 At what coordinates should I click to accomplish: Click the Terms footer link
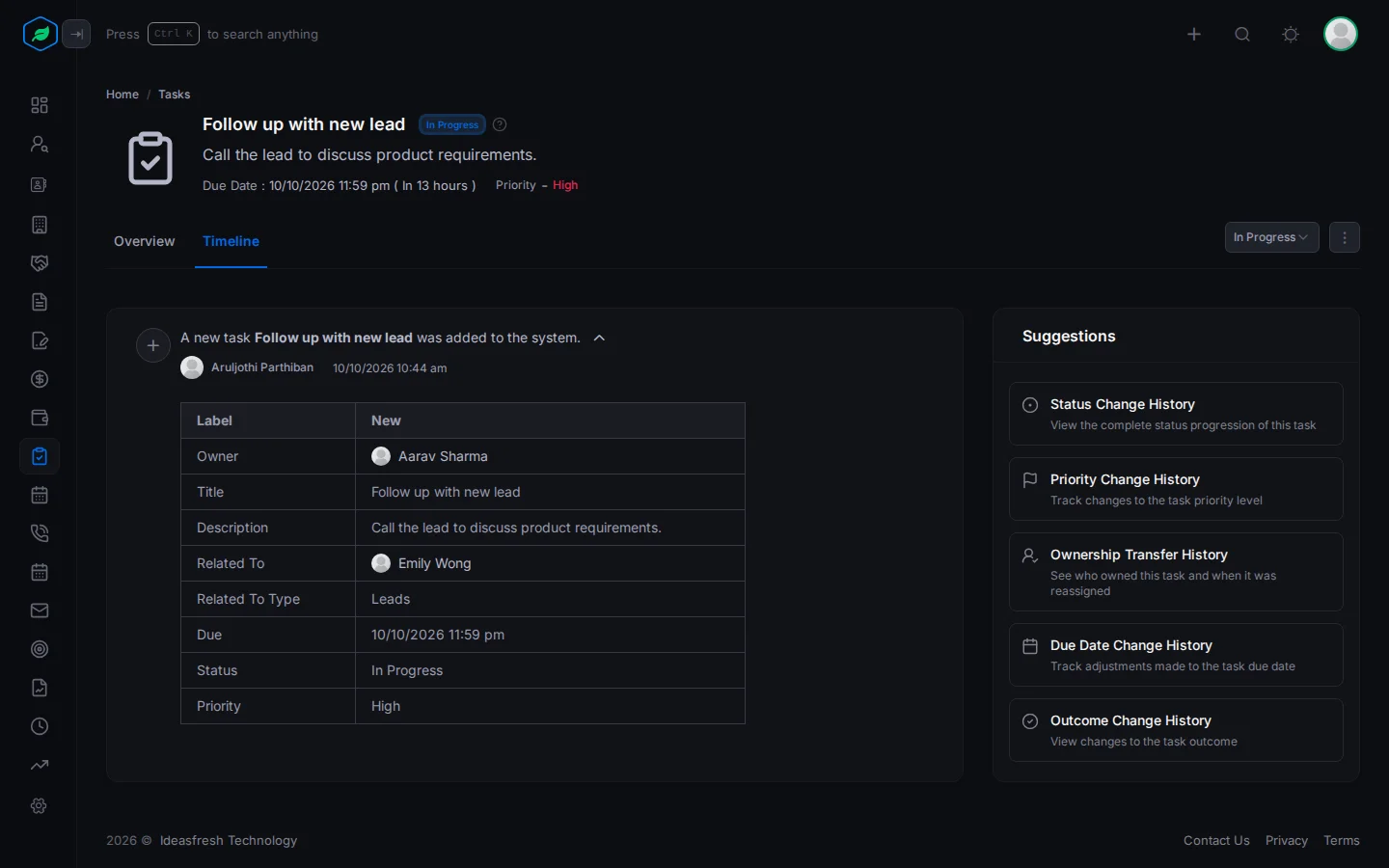(x=1342, y=841)
